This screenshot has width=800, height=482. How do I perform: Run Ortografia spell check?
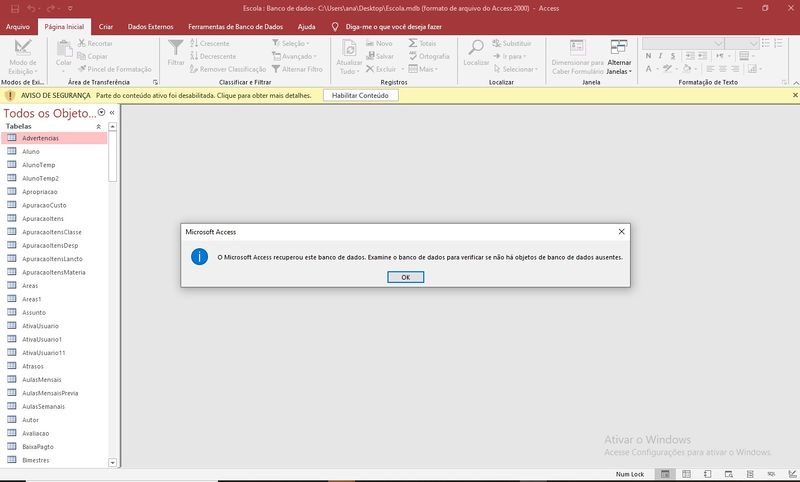click(429, 56)
